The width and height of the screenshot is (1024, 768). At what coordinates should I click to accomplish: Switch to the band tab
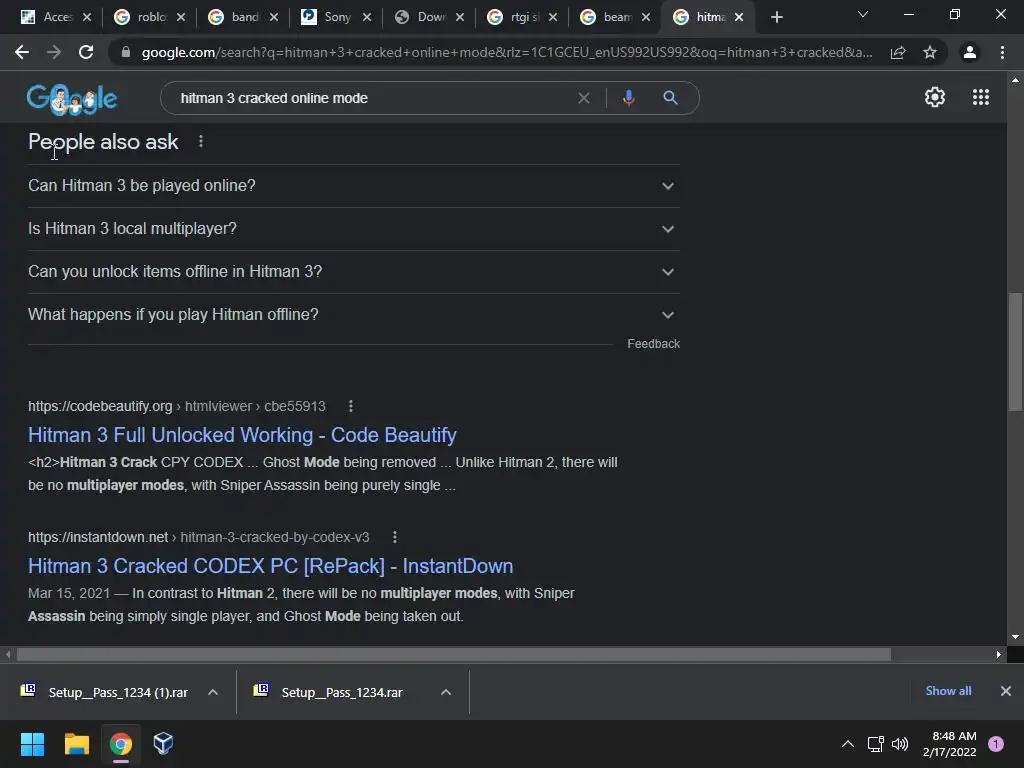244,17
